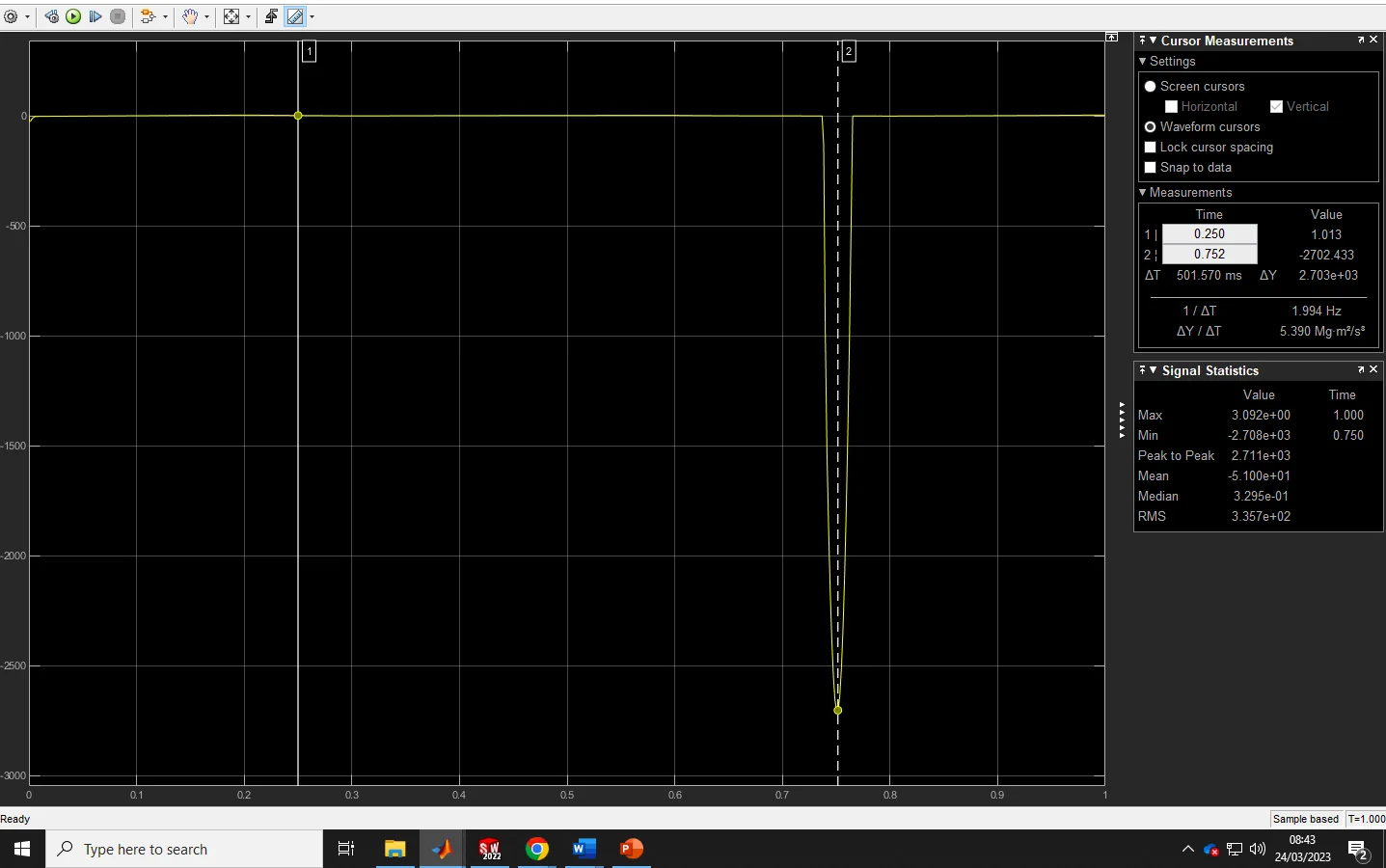Click cursor 2 time field 0.752
Screen dimensions: 1386x868
pyautogui.click(x=1209, y=255)
